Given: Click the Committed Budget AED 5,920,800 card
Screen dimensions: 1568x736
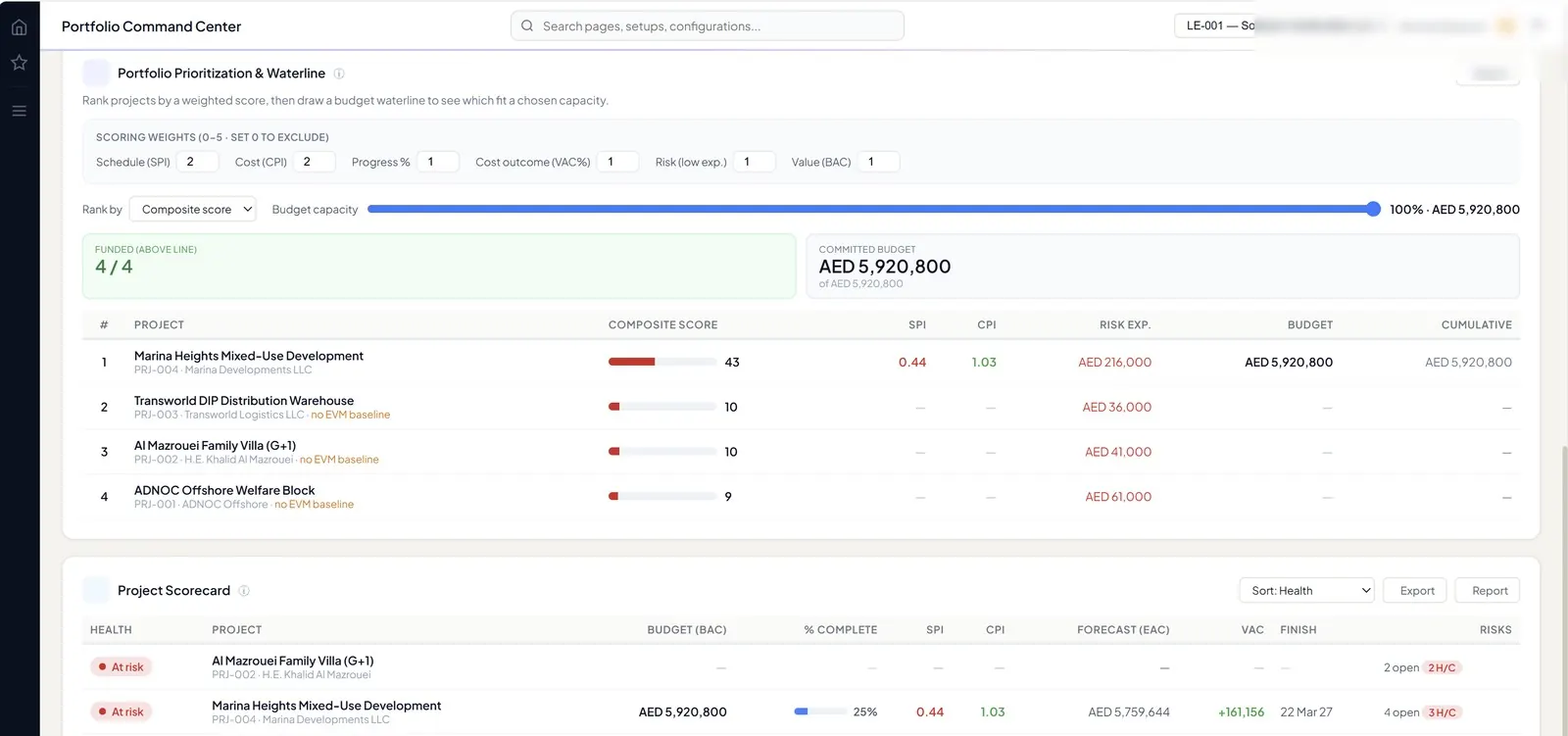Looking at the screenshot, I should tap(1163, 266).
